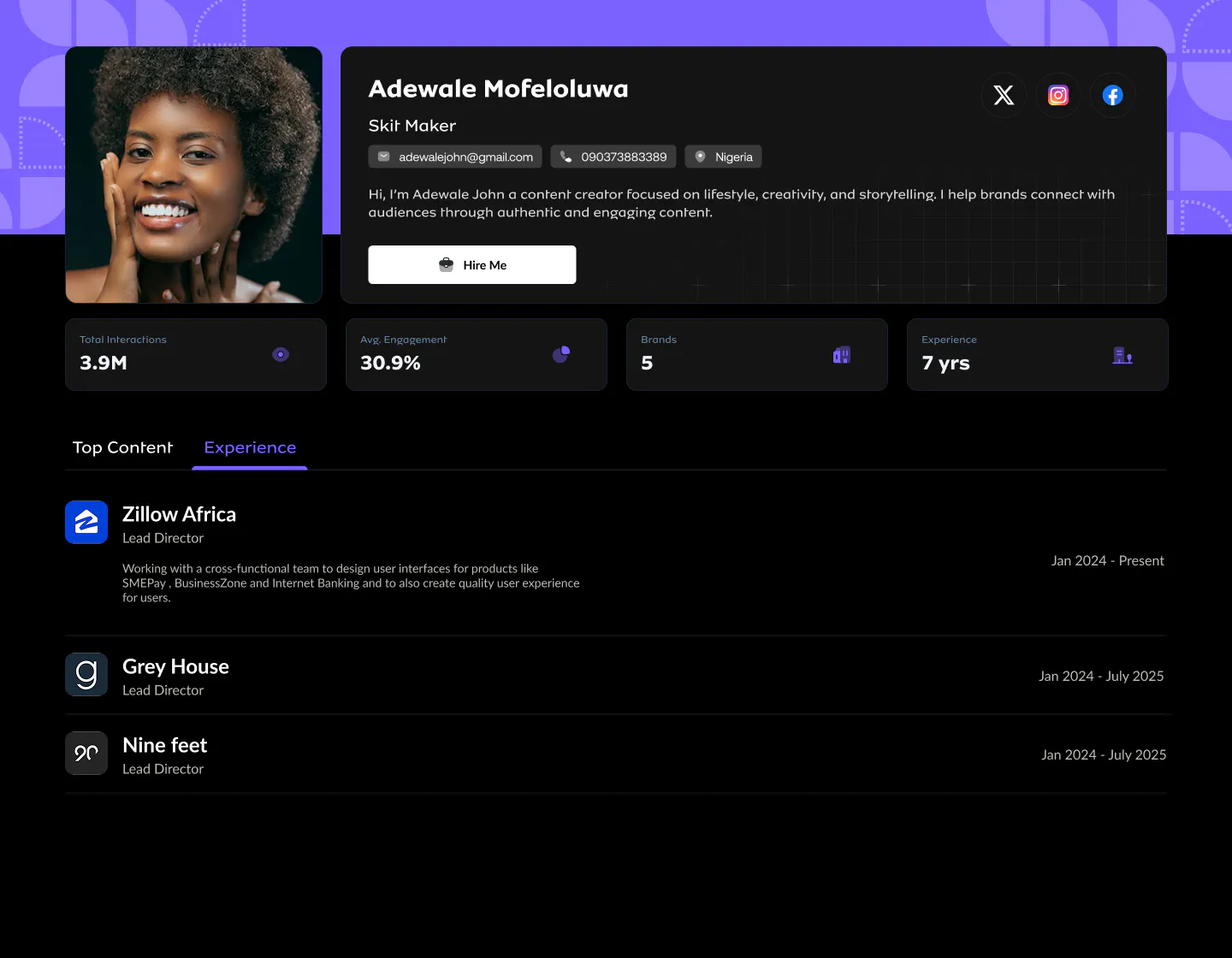The image size is (1232, 958).
Task: Click the 090373883389 phone number chip
Action: pyautogui.click(x=613, y=157)
